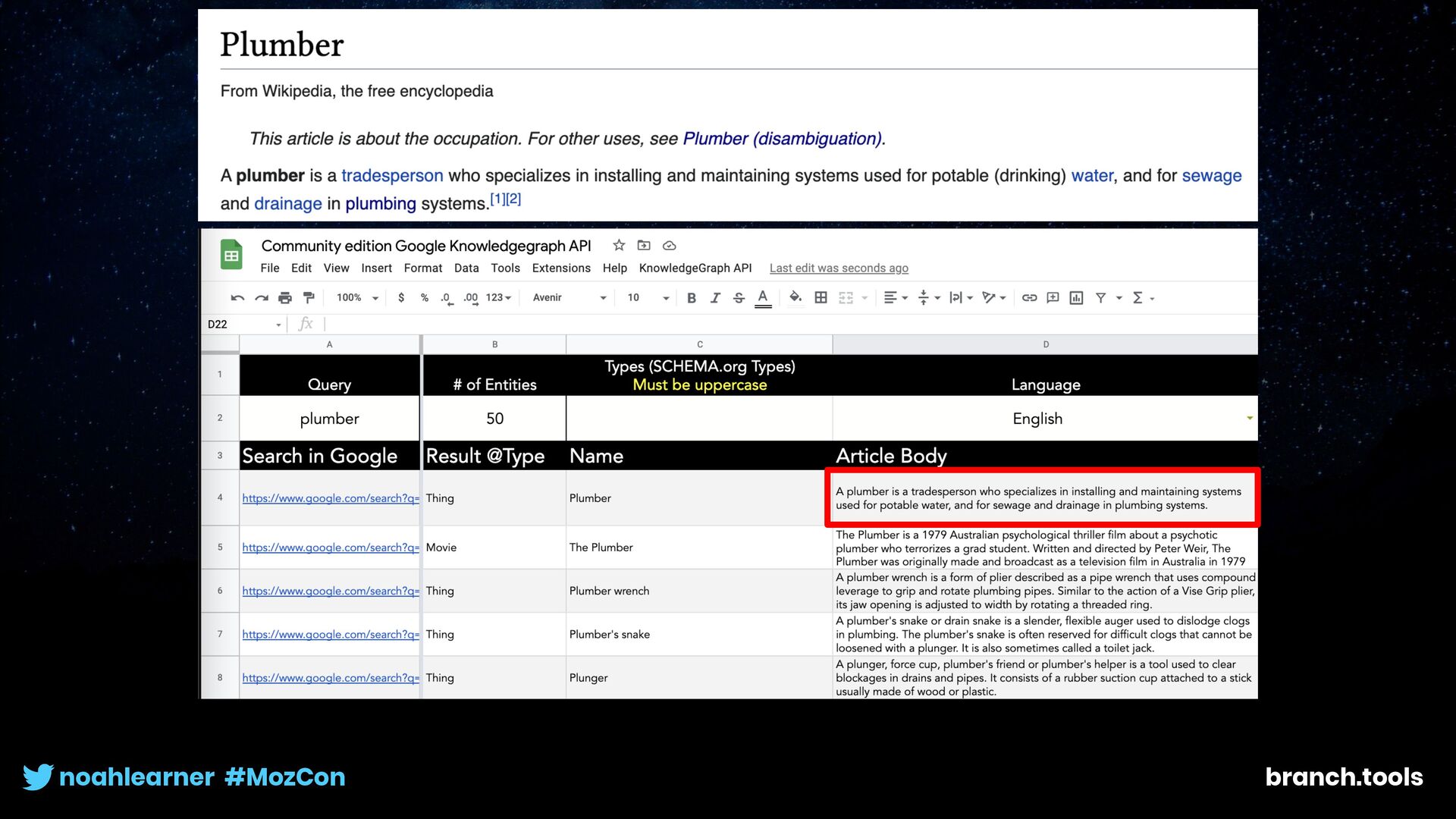This screenshot has height=819, width=1456.
Task: Click 'Last edit was seconds ago' link
Action: (x=839, y=268)
